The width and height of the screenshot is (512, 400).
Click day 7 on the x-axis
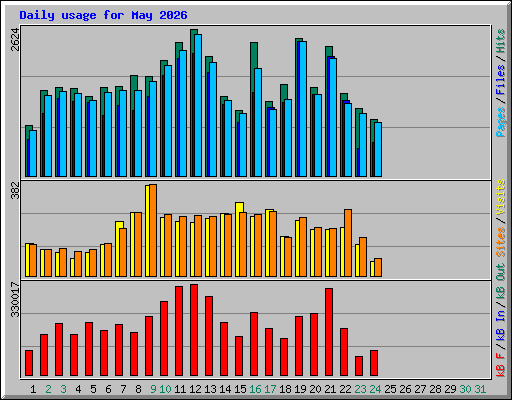[123, 389]
